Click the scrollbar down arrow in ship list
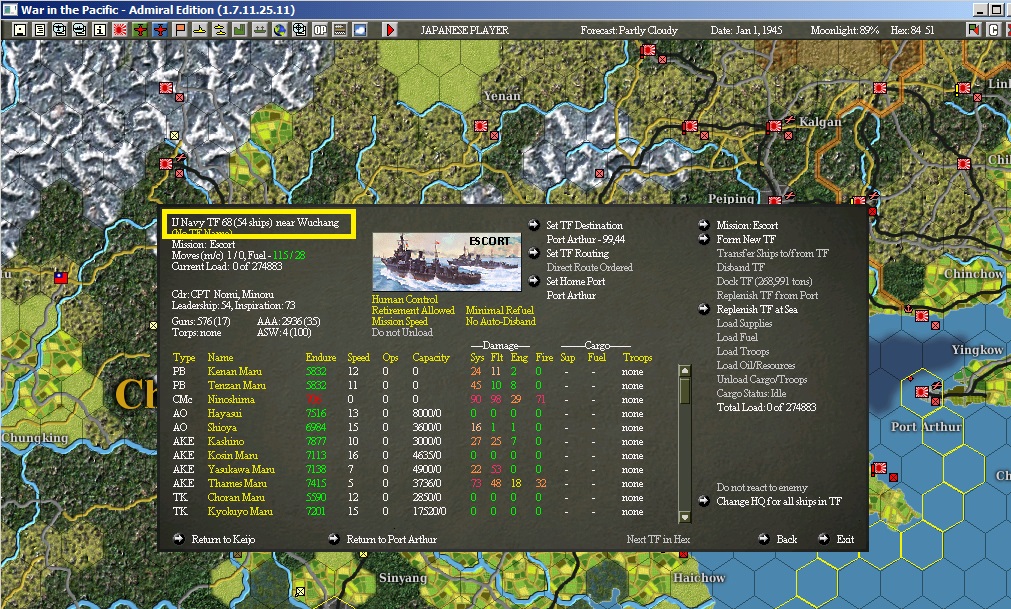1011x609 pixels. [x=685, y=517]
